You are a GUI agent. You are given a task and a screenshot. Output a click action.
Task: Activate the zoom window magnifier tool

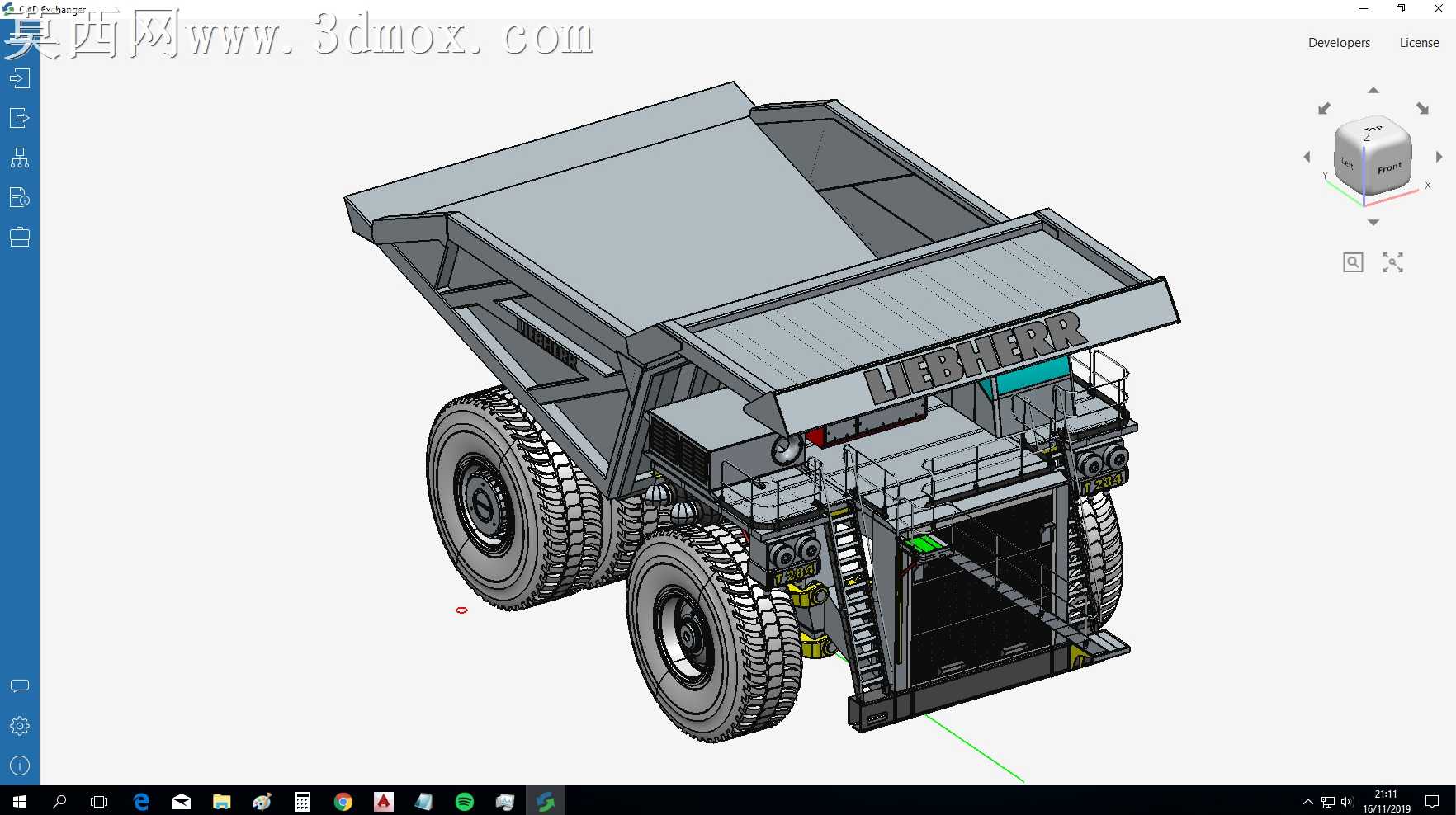pyautogui.click(x=1353, y=262)
